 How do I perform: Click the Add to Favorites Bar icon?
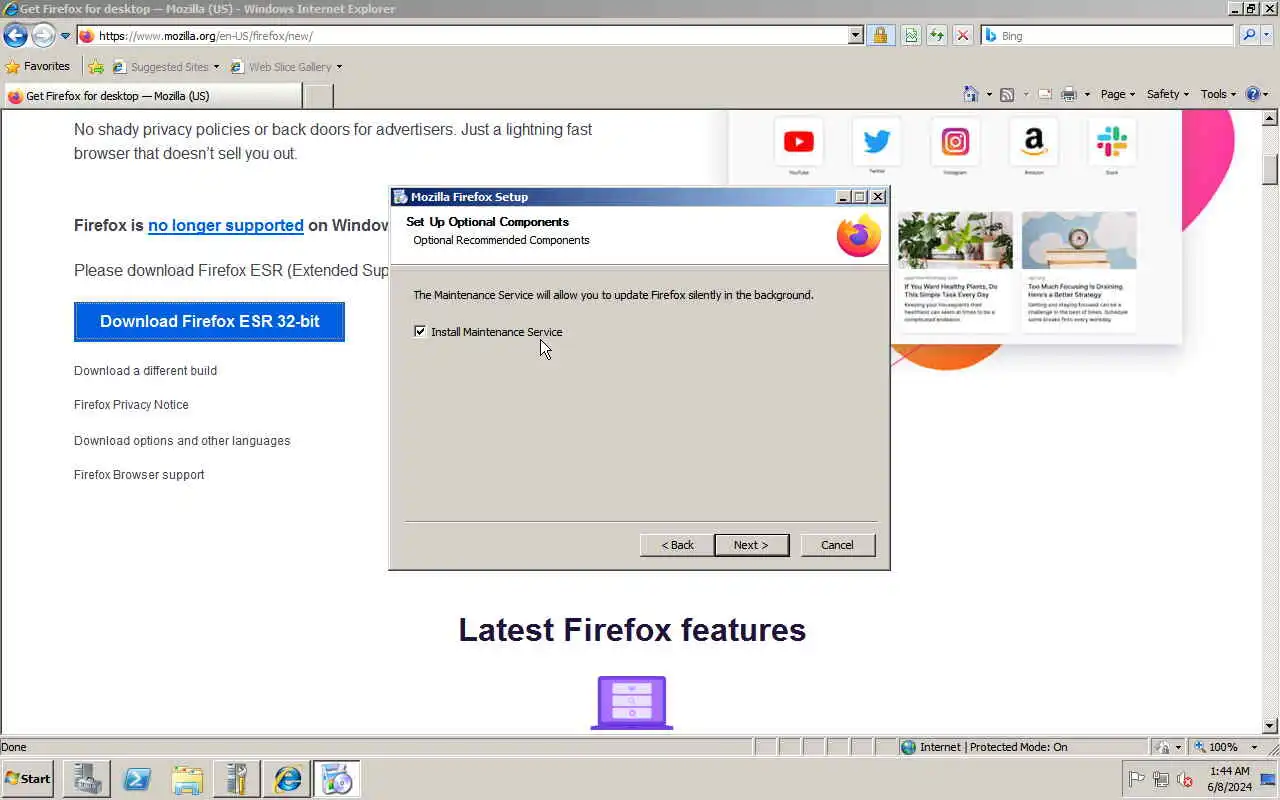pyautogui.click(x=96, y=67)
